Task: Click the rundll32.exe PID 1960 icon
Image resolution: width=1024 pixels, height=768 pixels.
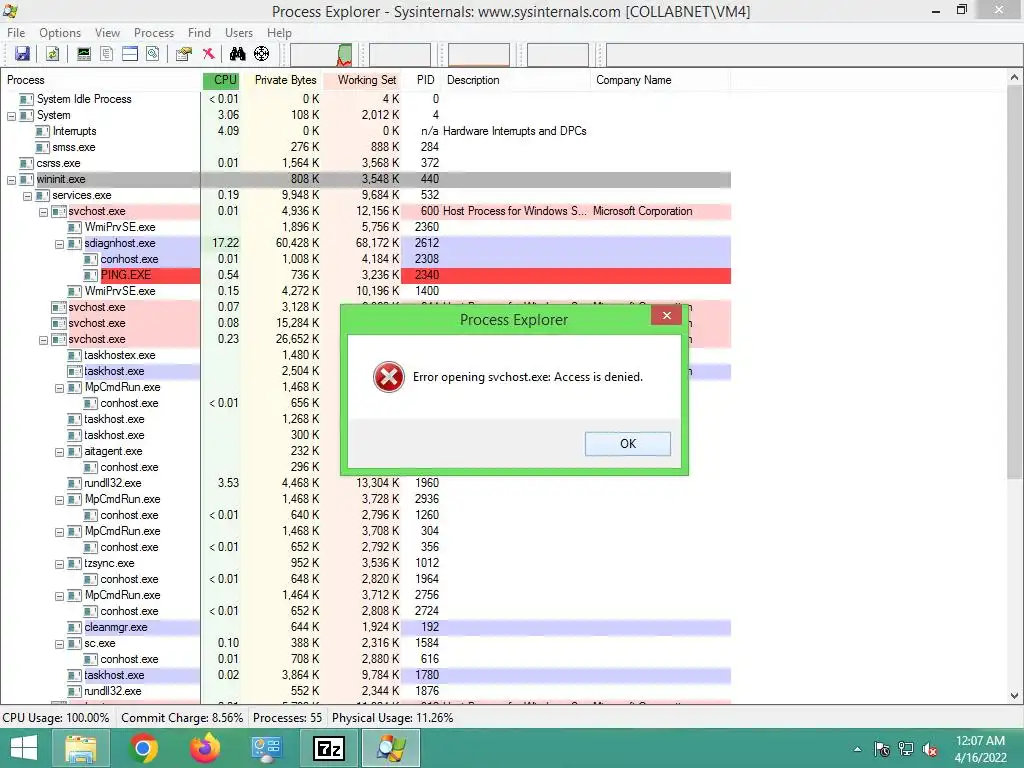Action: [x=74, y=483]
